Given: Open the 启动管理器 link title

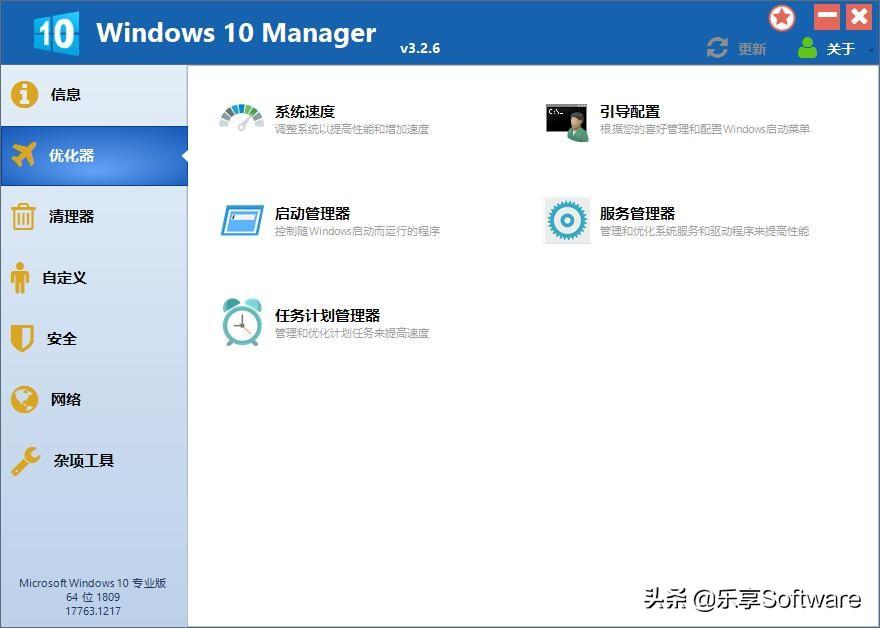Looking at the screenshot, I should (312, 213).
